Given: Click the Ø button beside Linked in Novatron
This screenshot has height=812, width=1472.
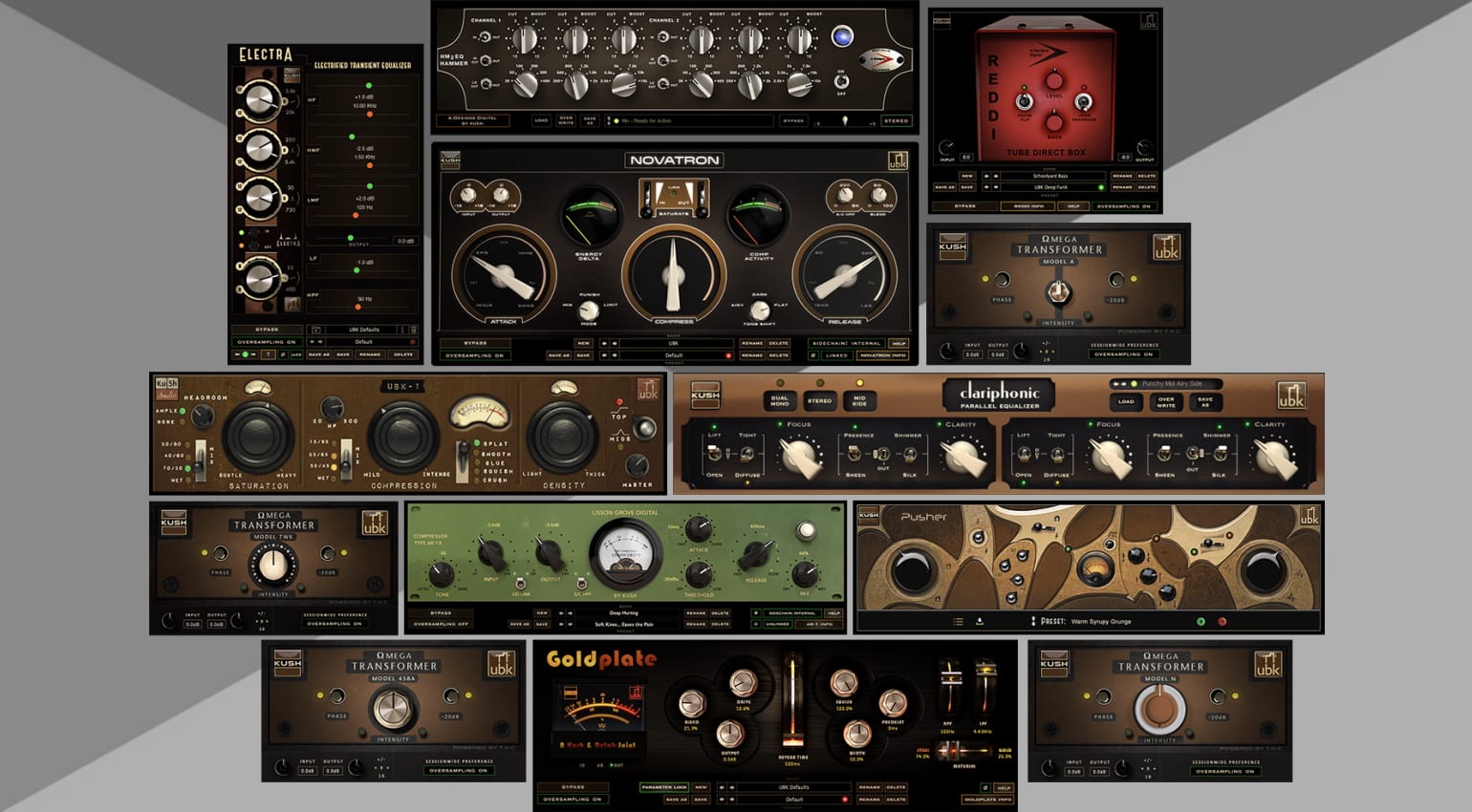Looking at the screenshot, I should (813, 355).
